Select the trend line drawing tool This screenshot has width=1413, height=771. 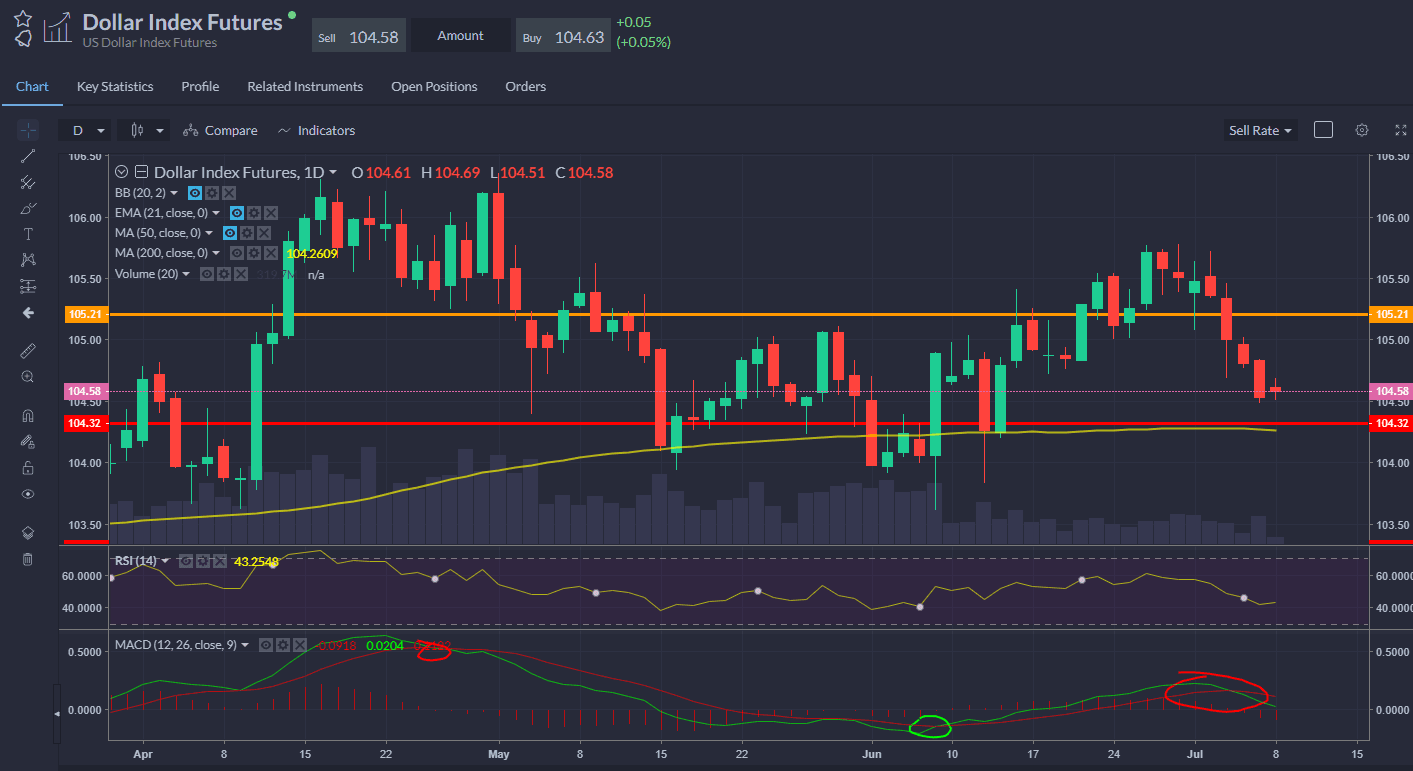[x=28, y=156]
